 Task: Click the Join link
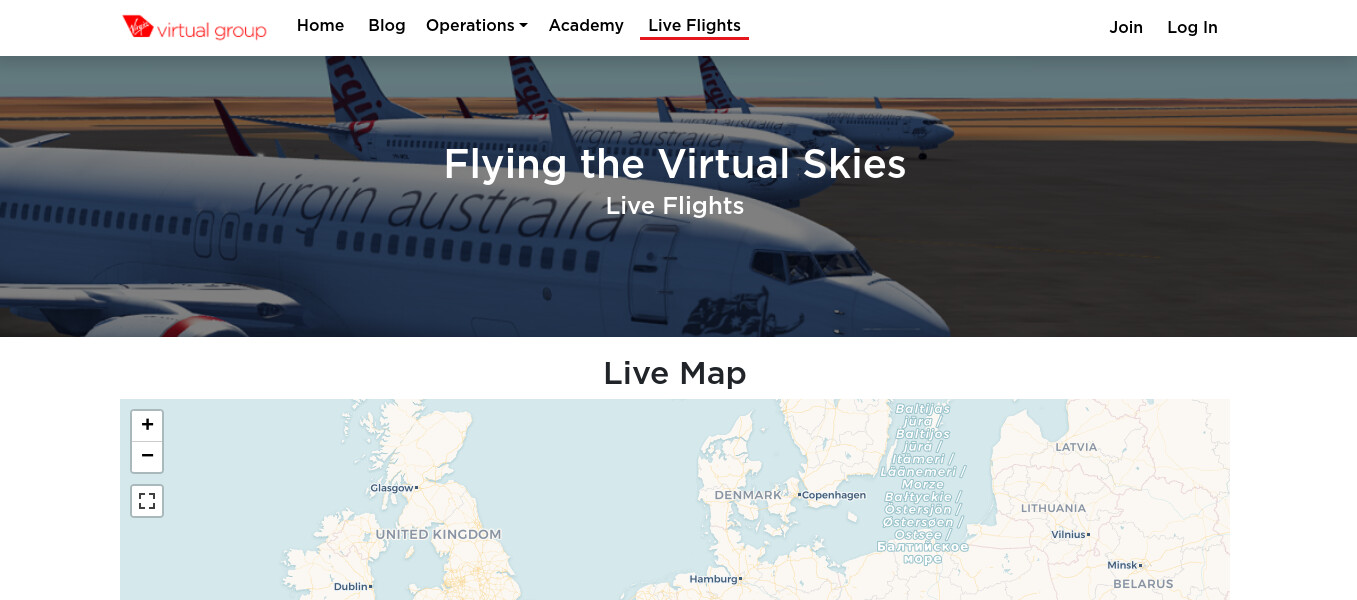(1126, 28)
